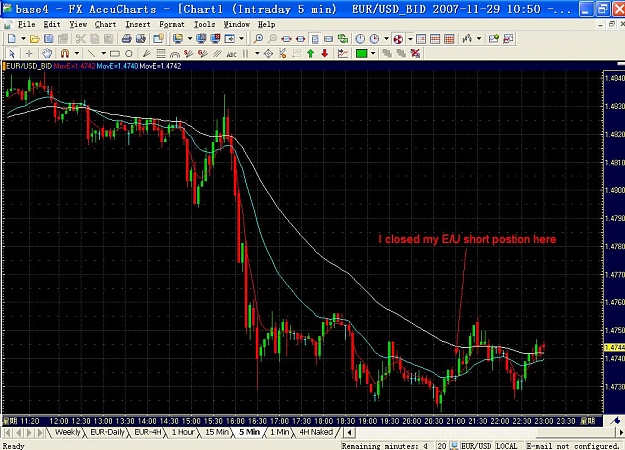Open the View menu
Screen dimensions: 625x450
(78, 25)
